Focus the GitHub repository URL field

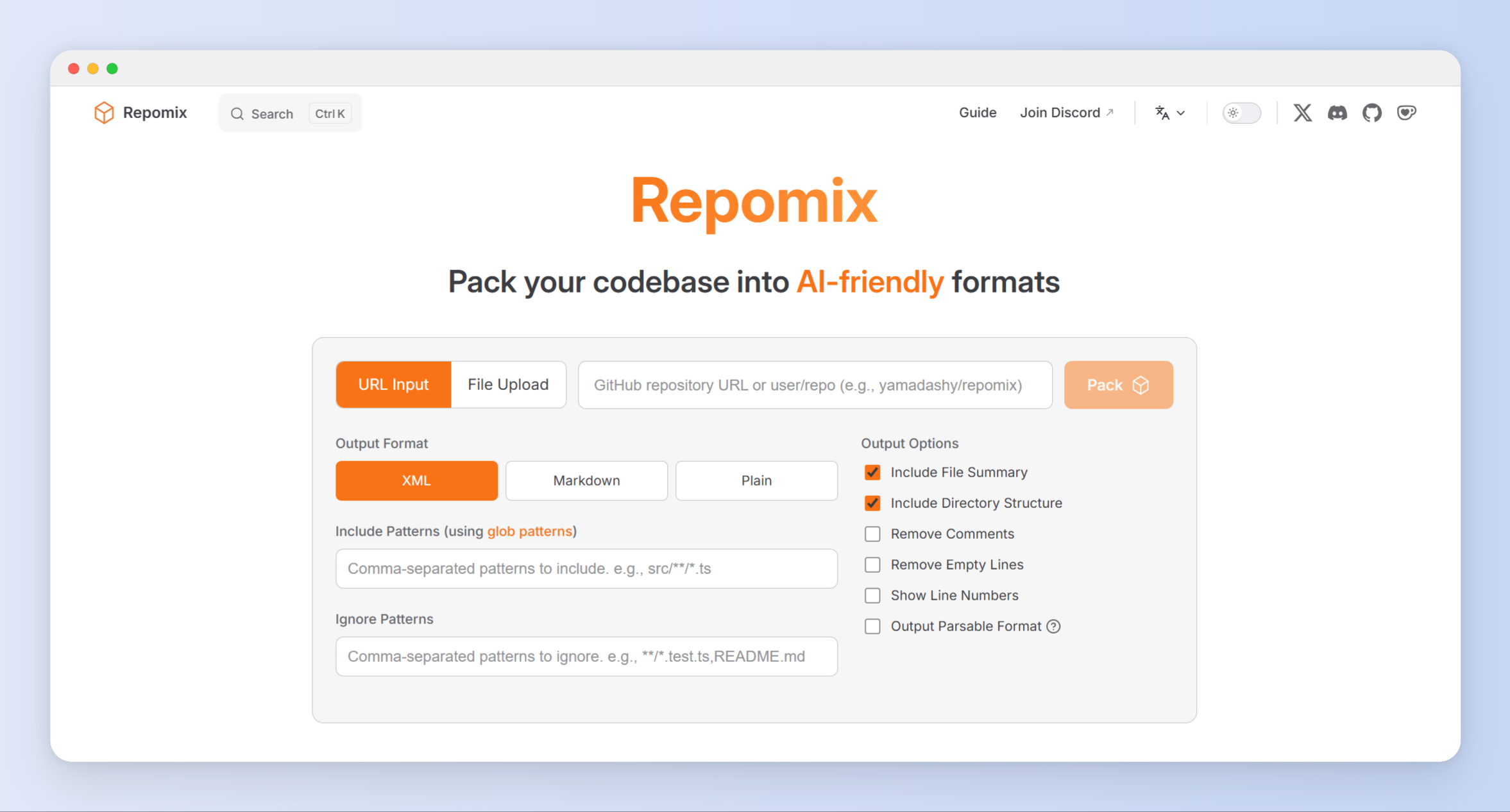[x=814, y=385]
